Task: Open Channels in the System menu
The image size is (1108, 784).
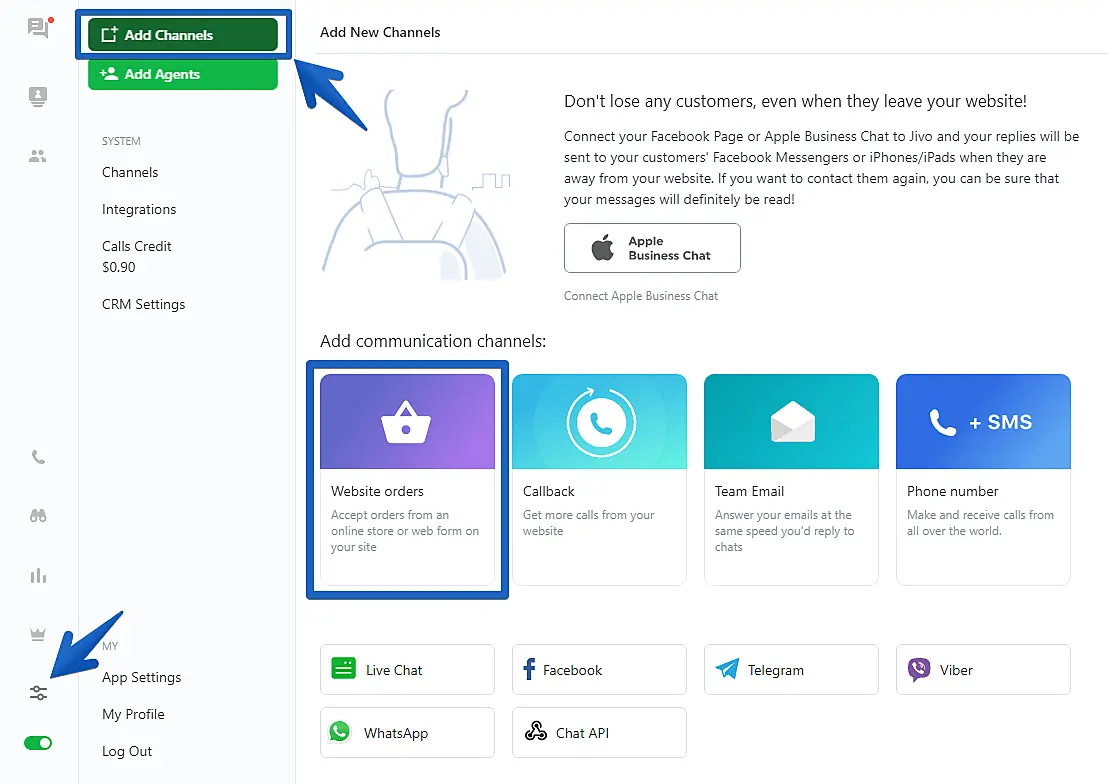Action: click(x=130, y=172)
